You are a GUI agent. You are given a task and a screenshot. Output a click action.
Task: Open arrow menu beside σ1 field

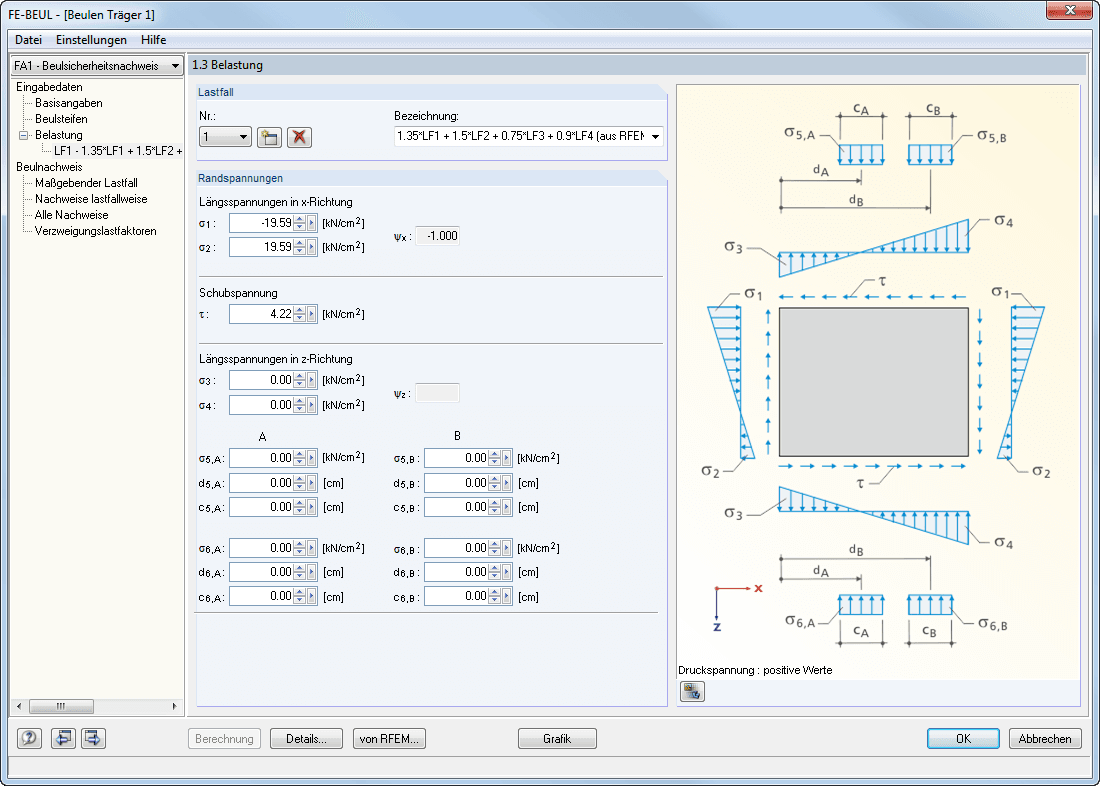312,223
